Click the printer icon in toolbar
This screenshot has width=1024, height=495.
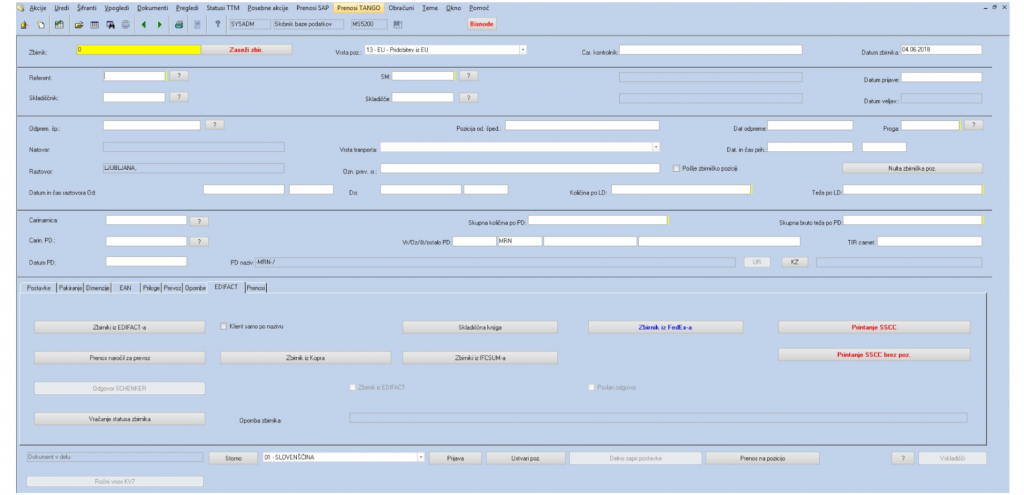point(179,23)
